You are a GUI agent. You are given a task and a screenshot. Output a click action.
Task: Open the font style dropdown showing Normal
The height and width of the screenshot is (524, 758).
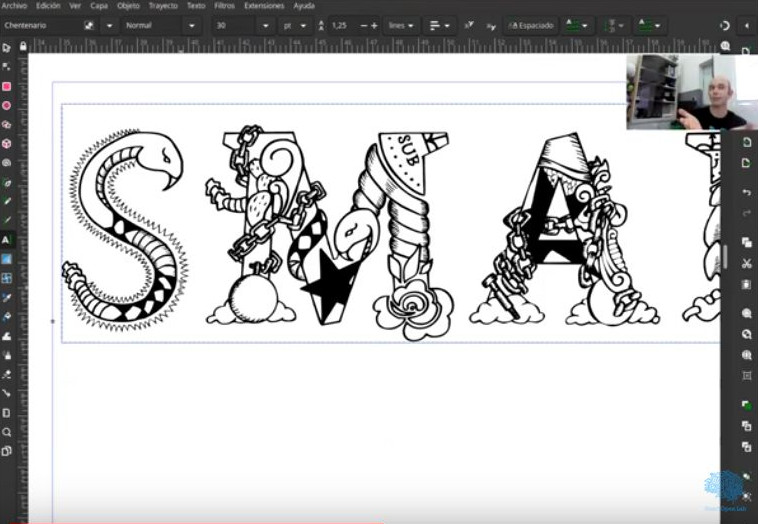pos(161,25)
